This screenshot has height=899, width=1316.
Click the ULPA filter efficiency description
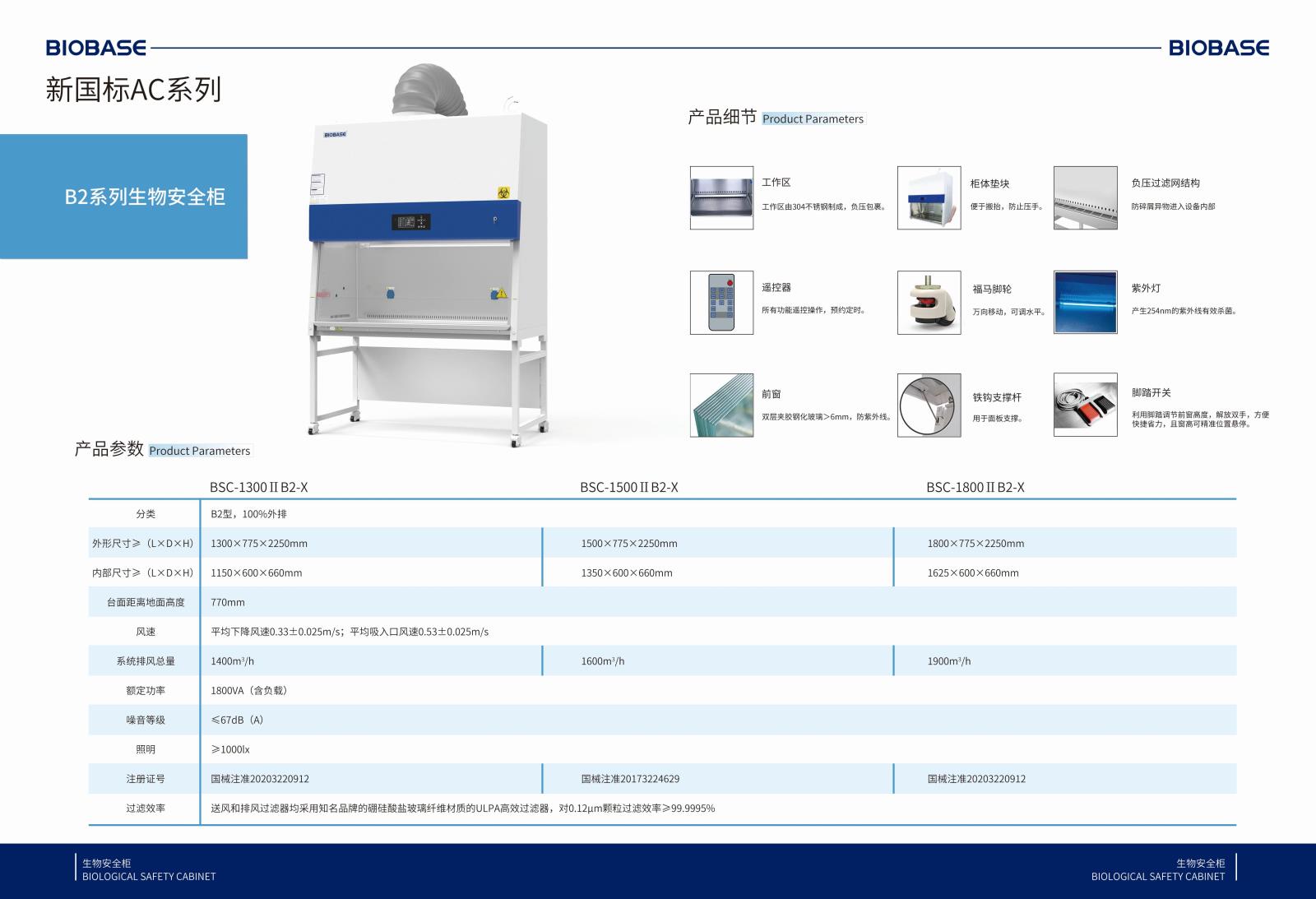click(x=463, y=809)
